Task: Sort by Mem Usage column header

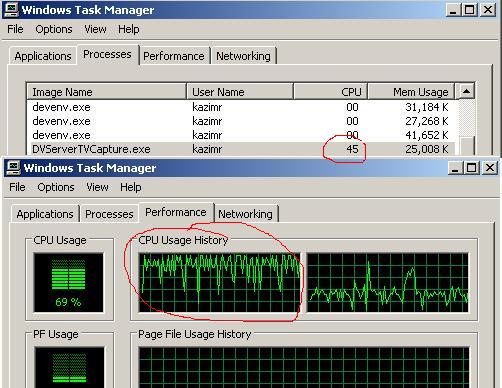Action: pos(411,92)
